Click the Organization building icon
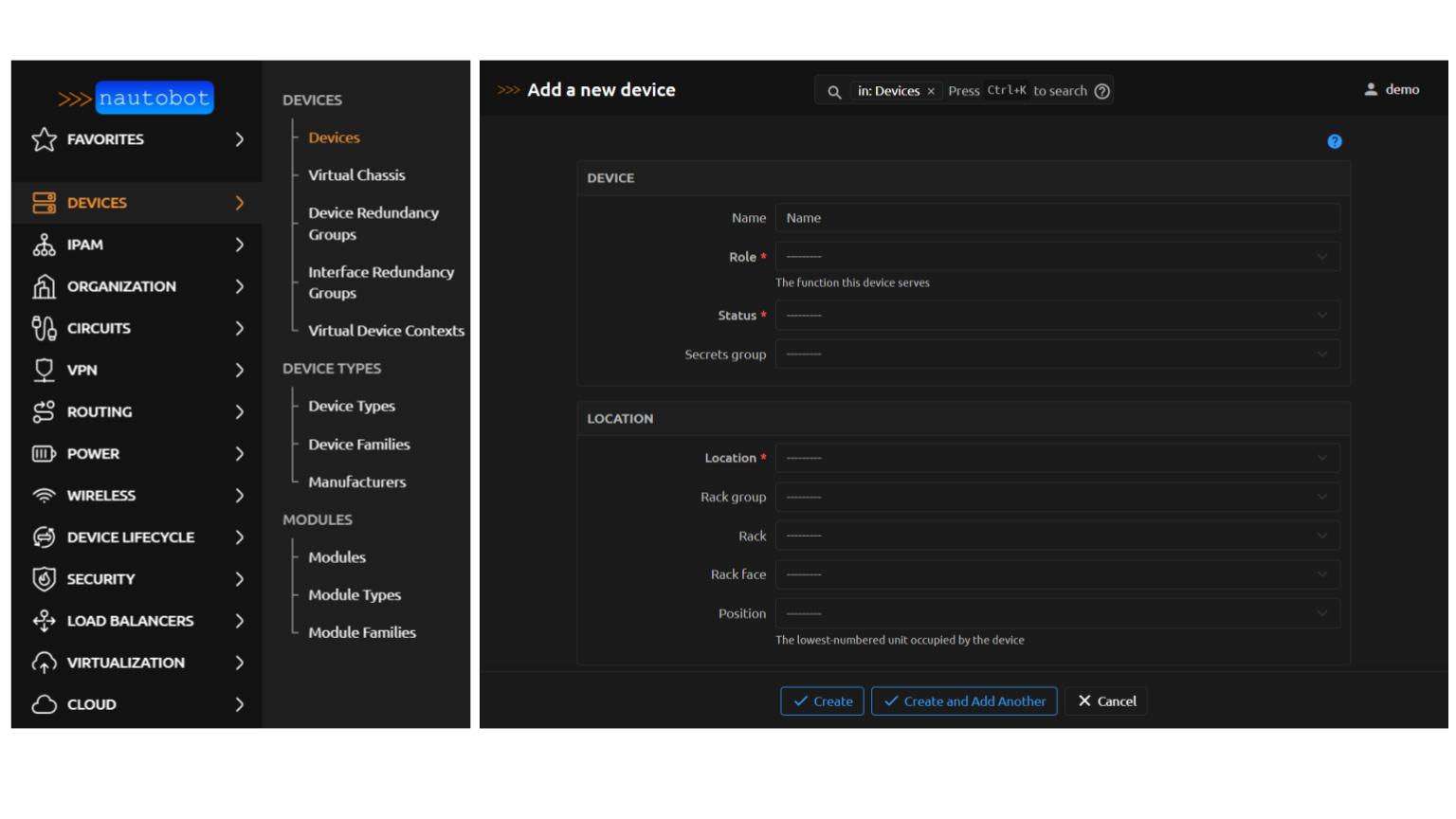The width and height of the screenshot is (1456, 819). pos(44,286)
